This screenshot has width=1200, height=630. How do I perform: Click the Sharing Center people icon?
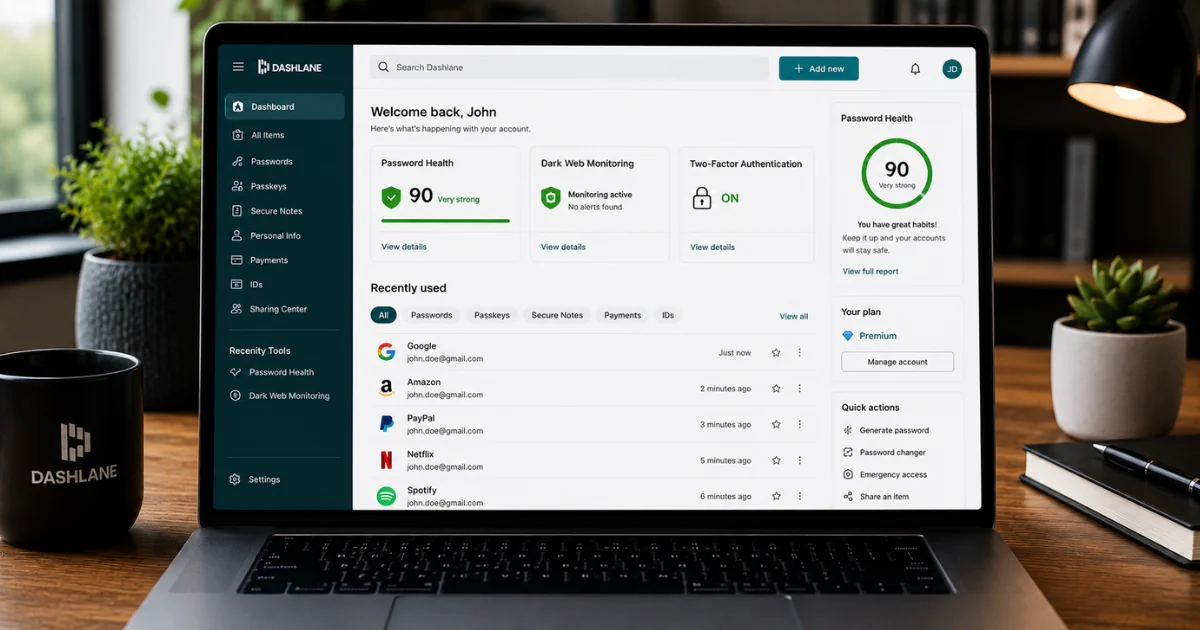click(237, 309)
